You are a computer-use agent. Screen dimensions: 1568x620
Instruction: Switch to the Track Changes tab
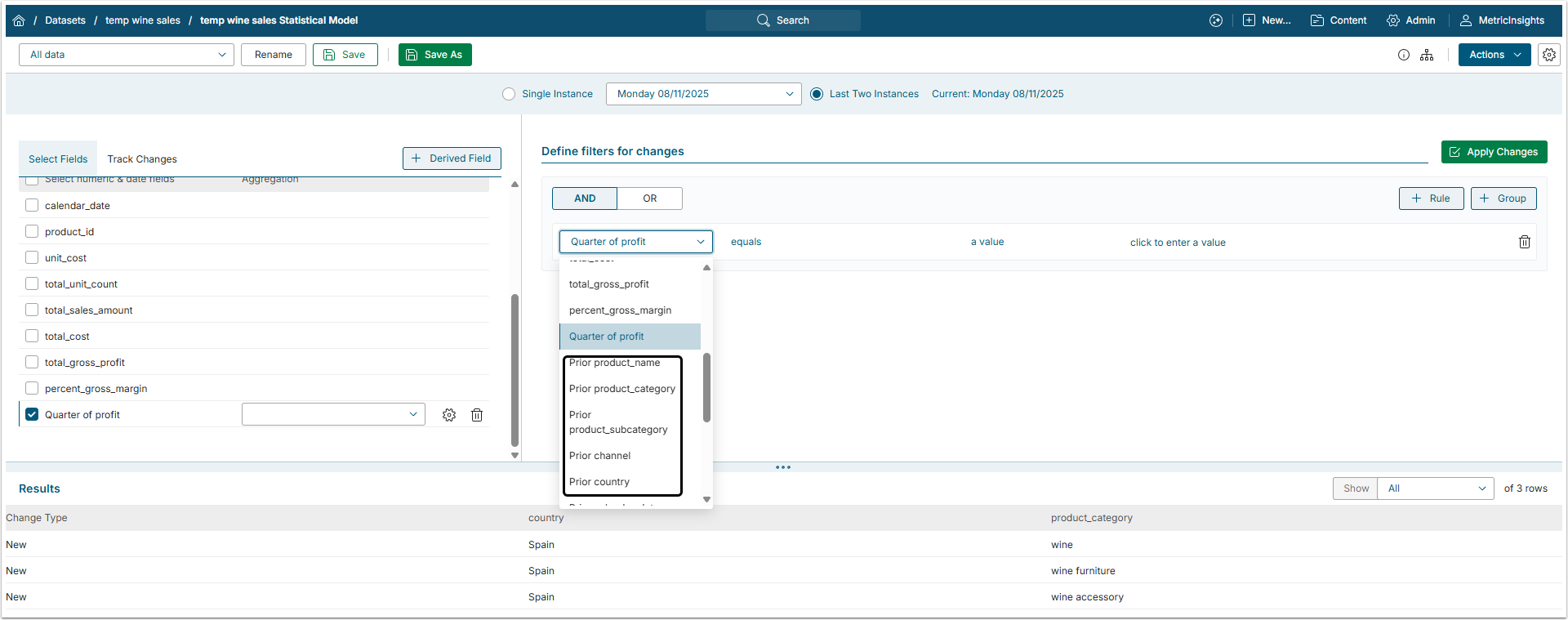[142, 159]
